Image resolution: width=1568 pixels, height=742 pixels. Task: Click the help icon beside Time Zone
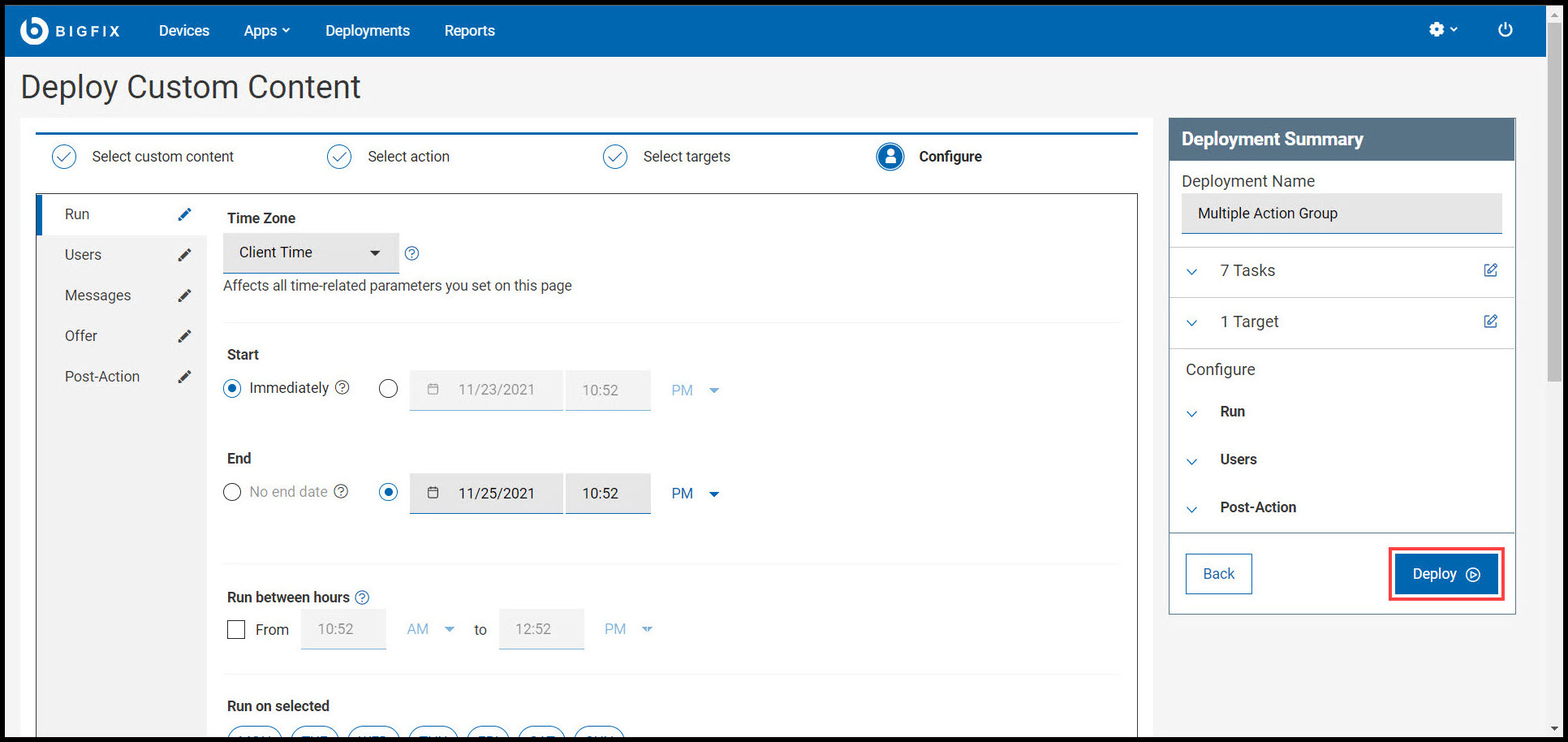(x=411, y=253)
